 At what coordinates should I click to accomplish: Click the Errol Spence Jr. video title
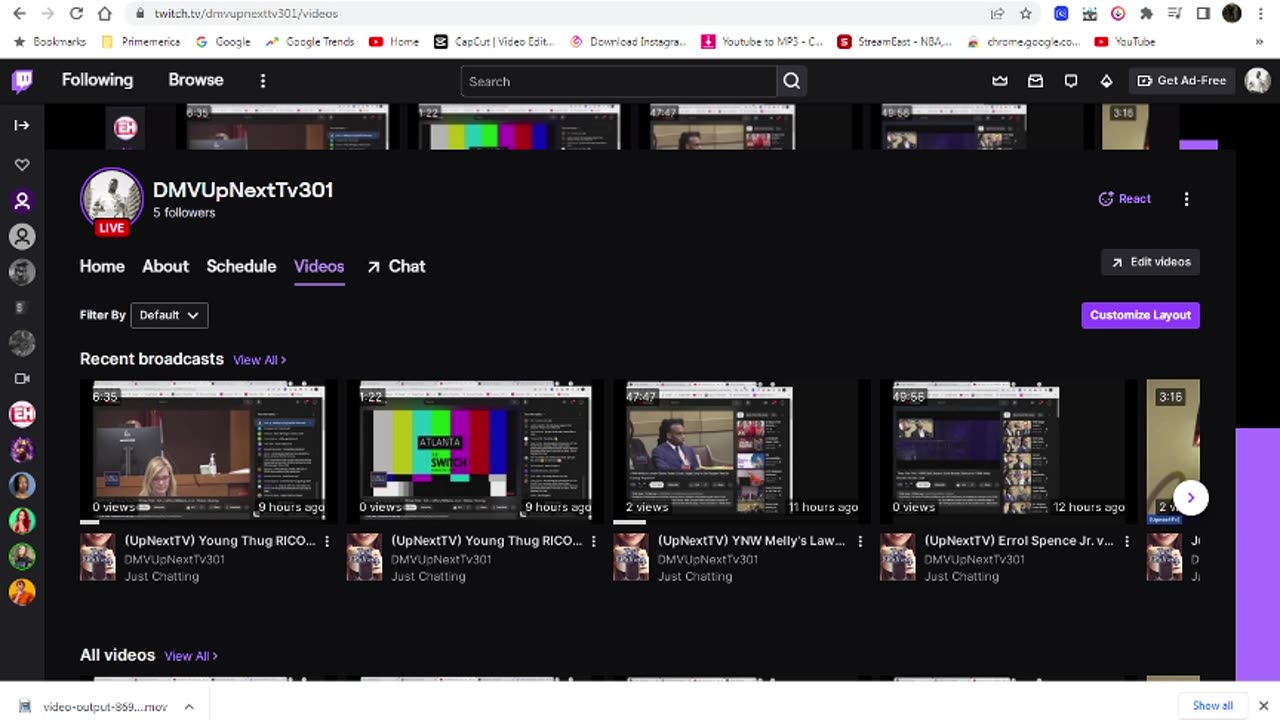point(1018,541)
